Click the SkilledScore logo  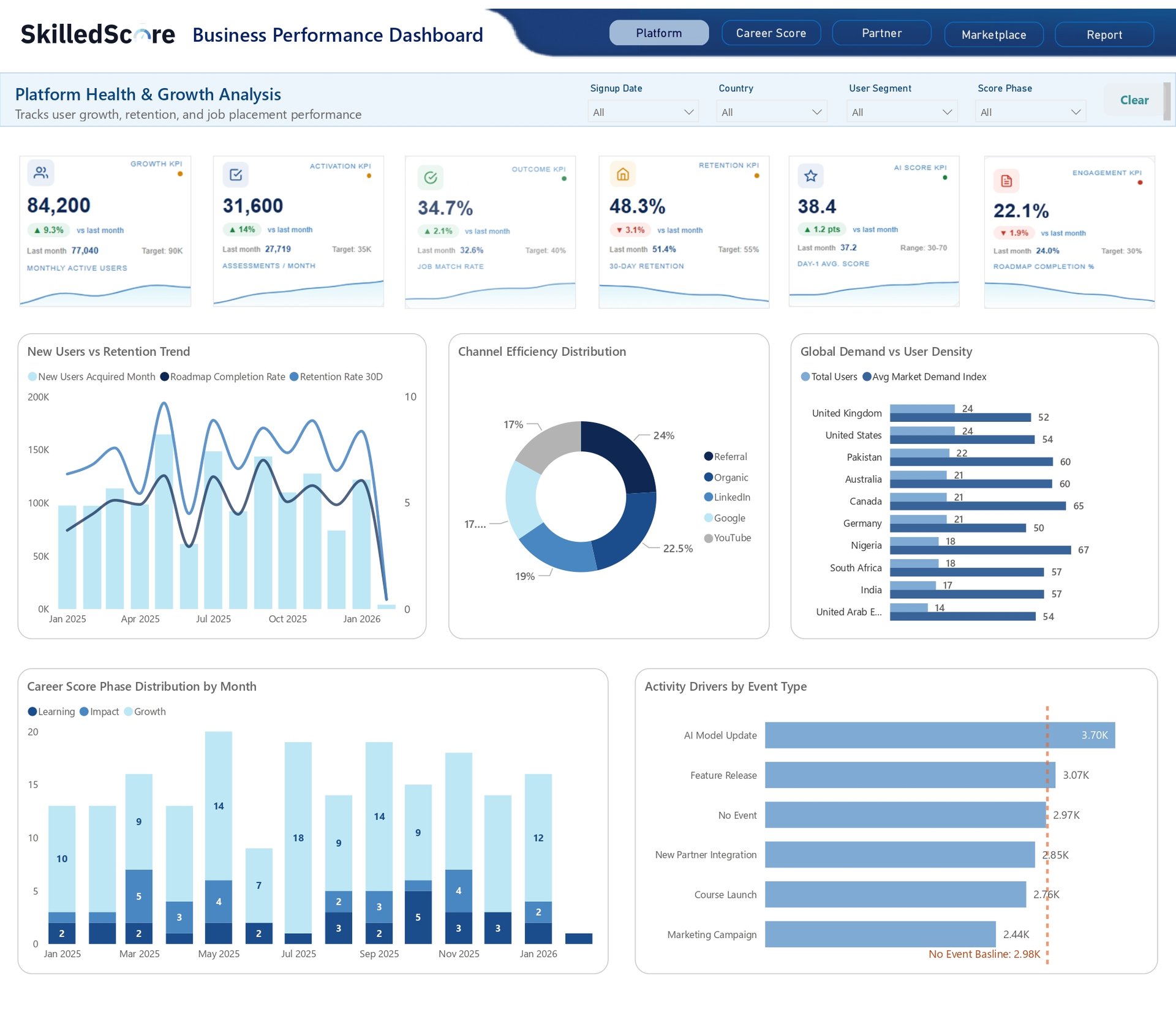point(98,34)
